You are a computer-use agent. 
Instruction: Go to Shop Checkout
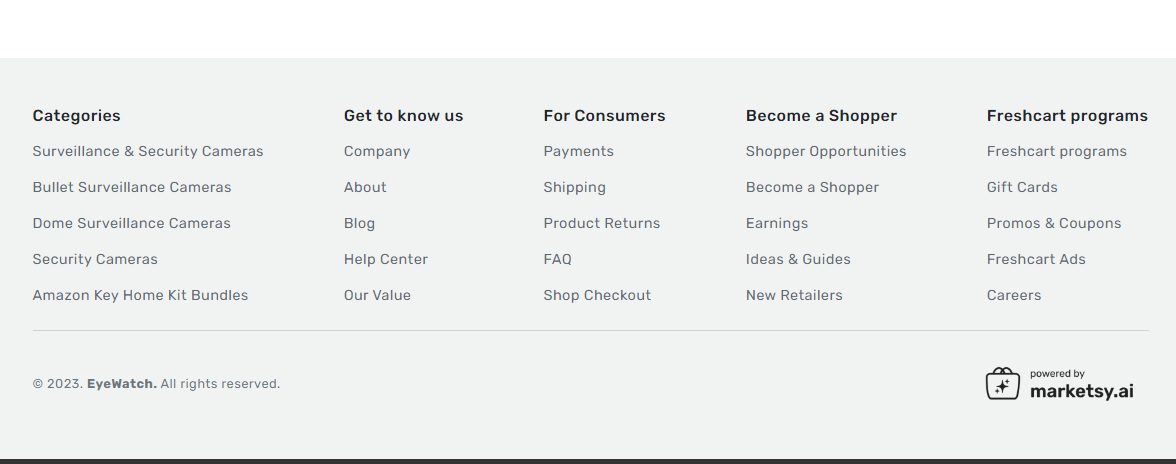597,295
